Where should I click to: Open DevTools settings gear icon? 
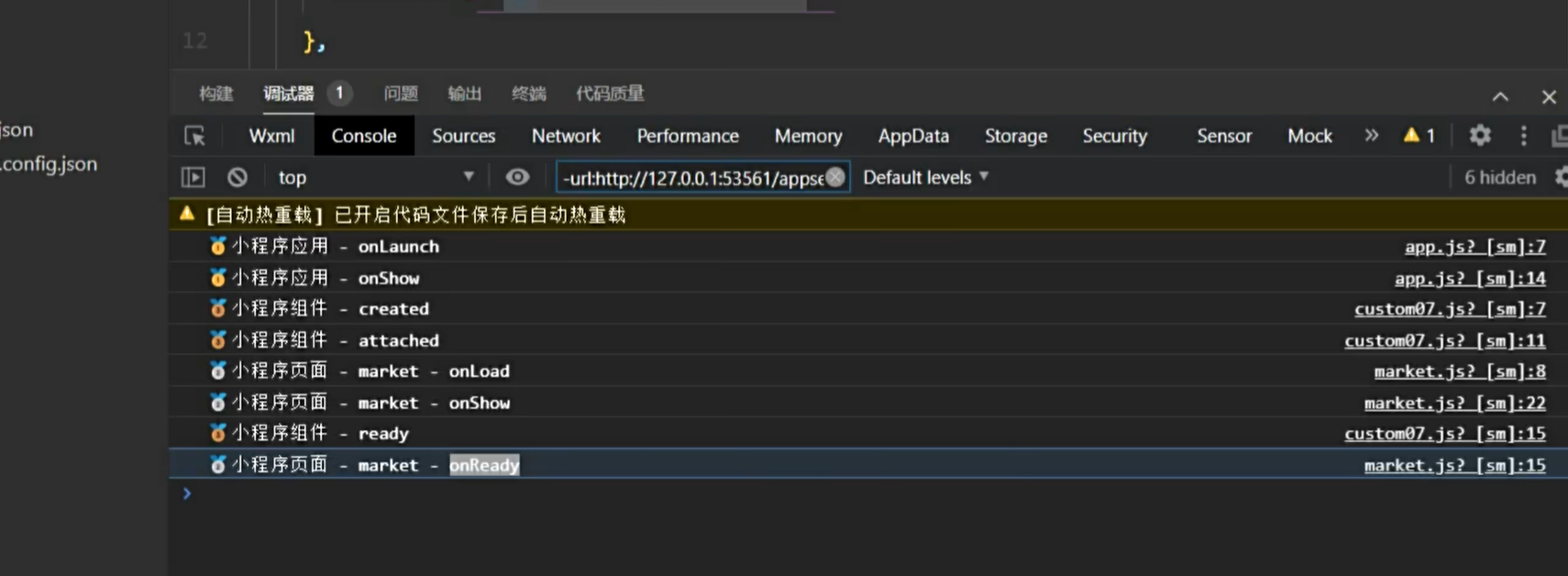[x=1479, y=136]
